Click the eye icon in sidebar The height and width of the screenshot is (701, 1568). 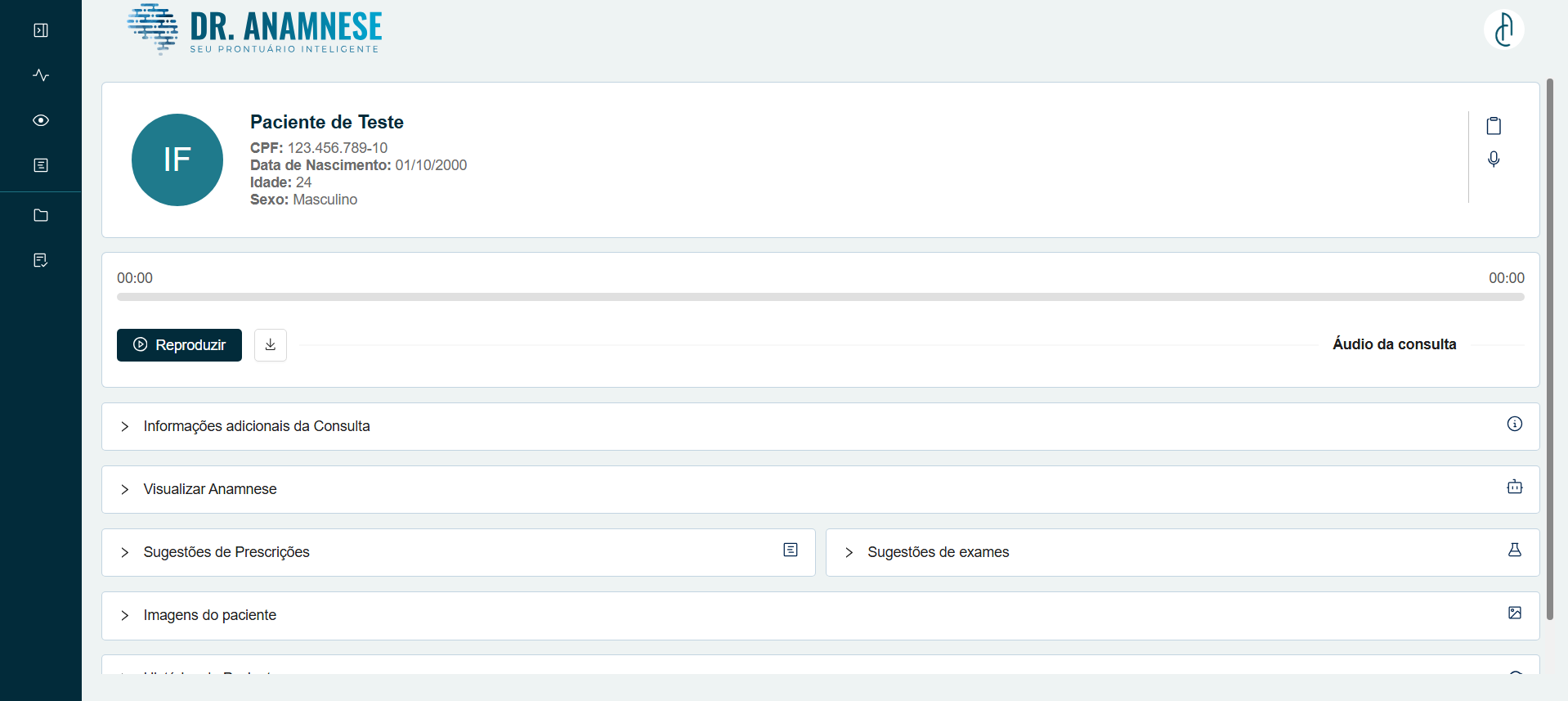(41, 120)
